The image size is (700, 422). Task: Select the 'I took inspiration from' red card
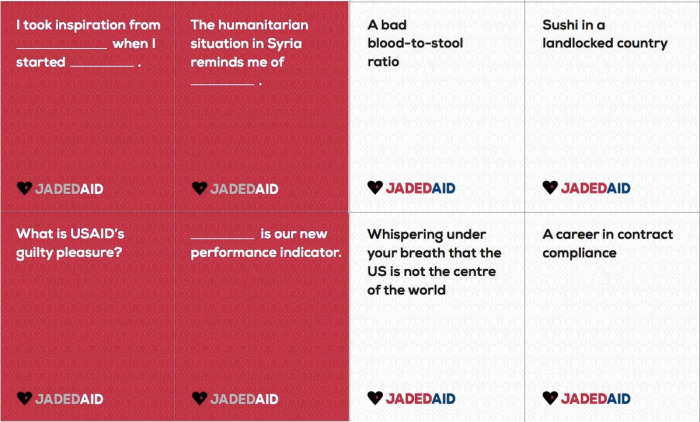[88, 106]
